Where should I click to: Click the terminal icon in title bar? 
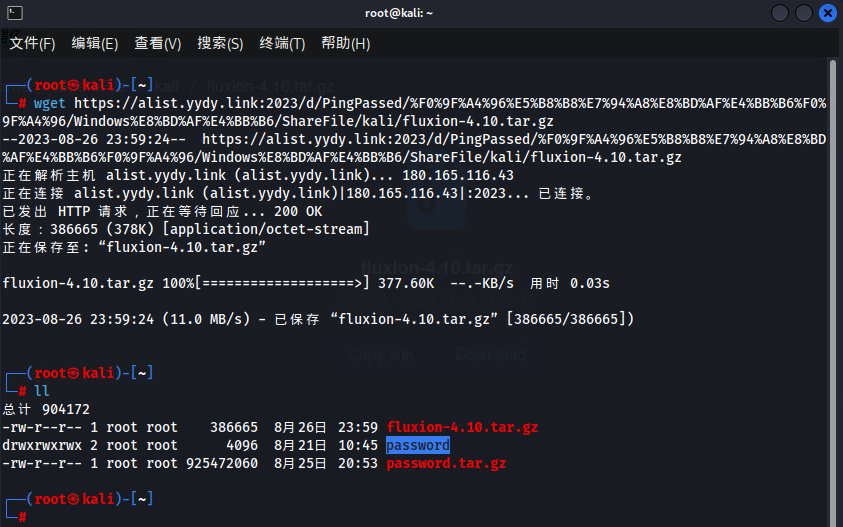pyautogui.click(x=15, y=12)
